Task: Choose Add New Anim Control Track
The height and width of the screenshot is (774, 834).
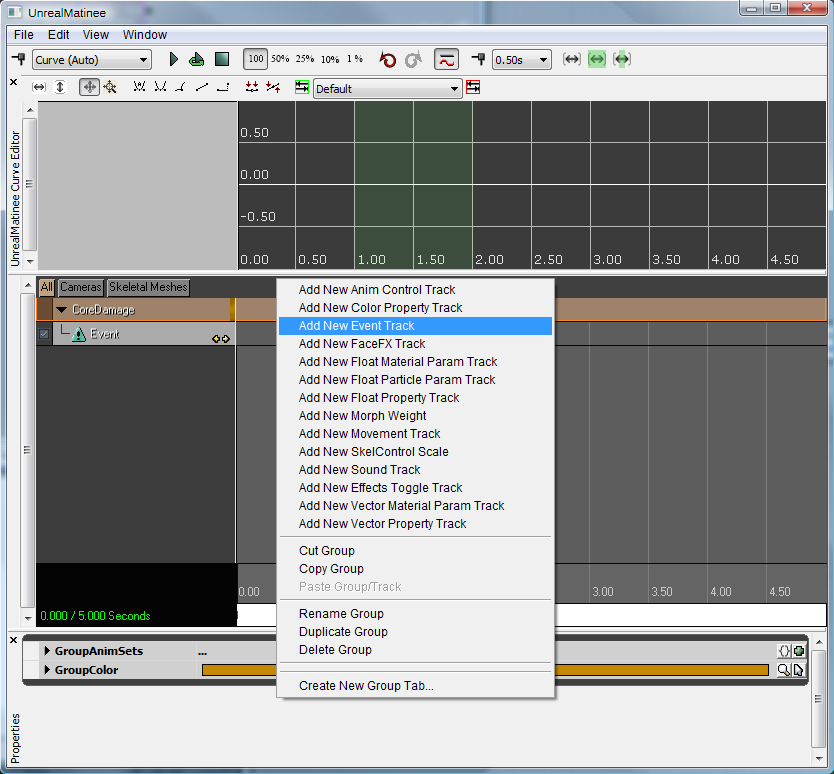Action: click(x=415, y=289)
